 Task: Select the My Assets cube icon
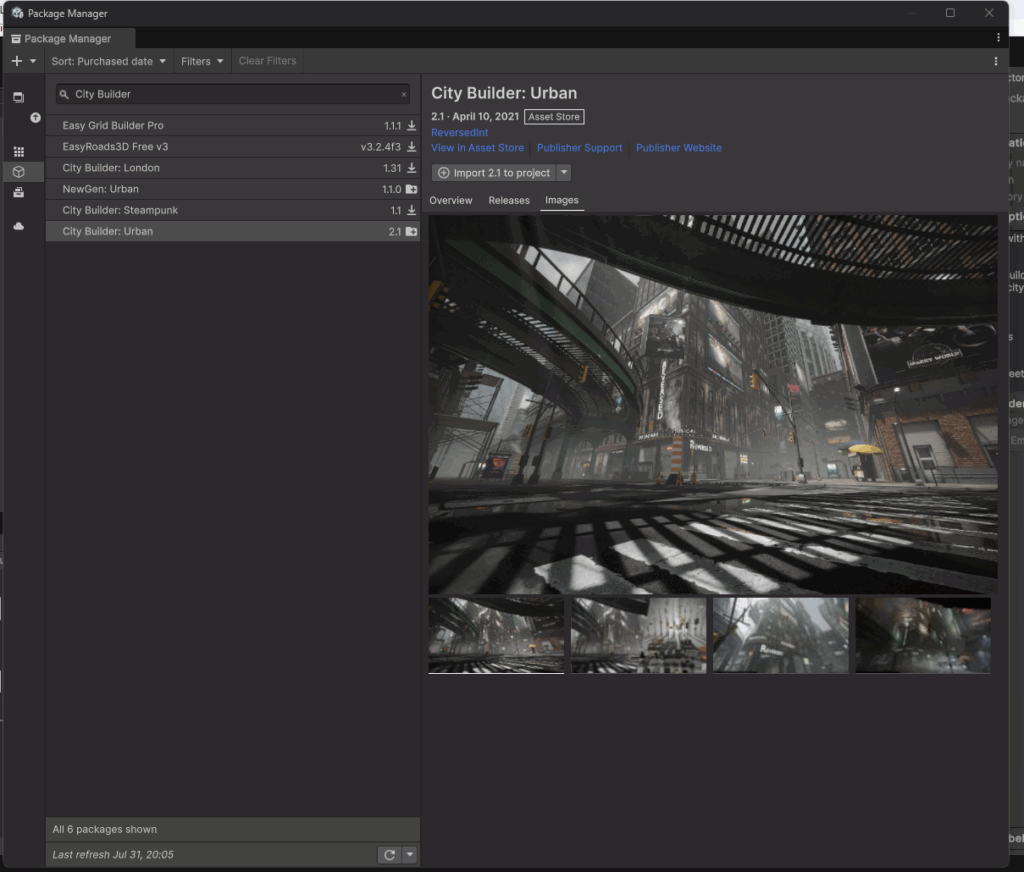(18, 172)
